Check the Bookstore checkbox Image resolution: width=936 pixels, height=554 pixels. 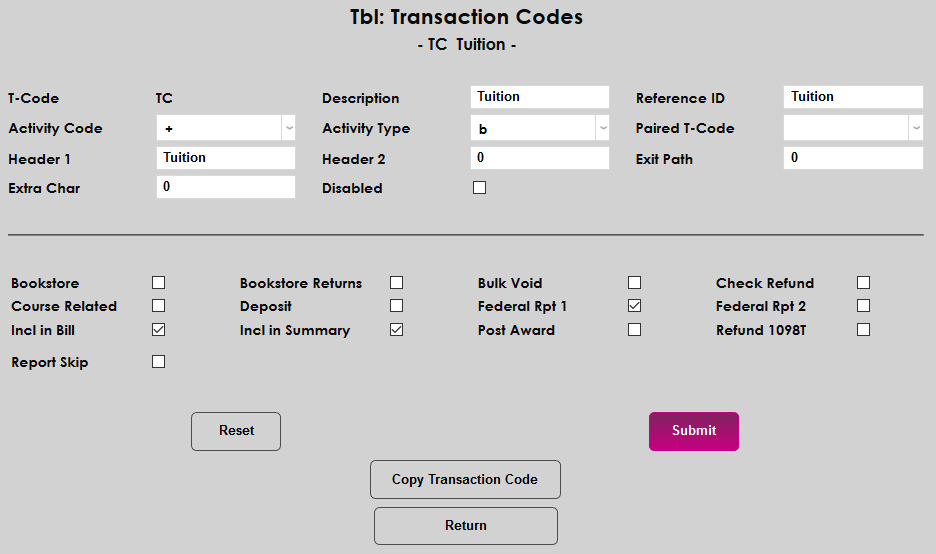tap(158, 283)
